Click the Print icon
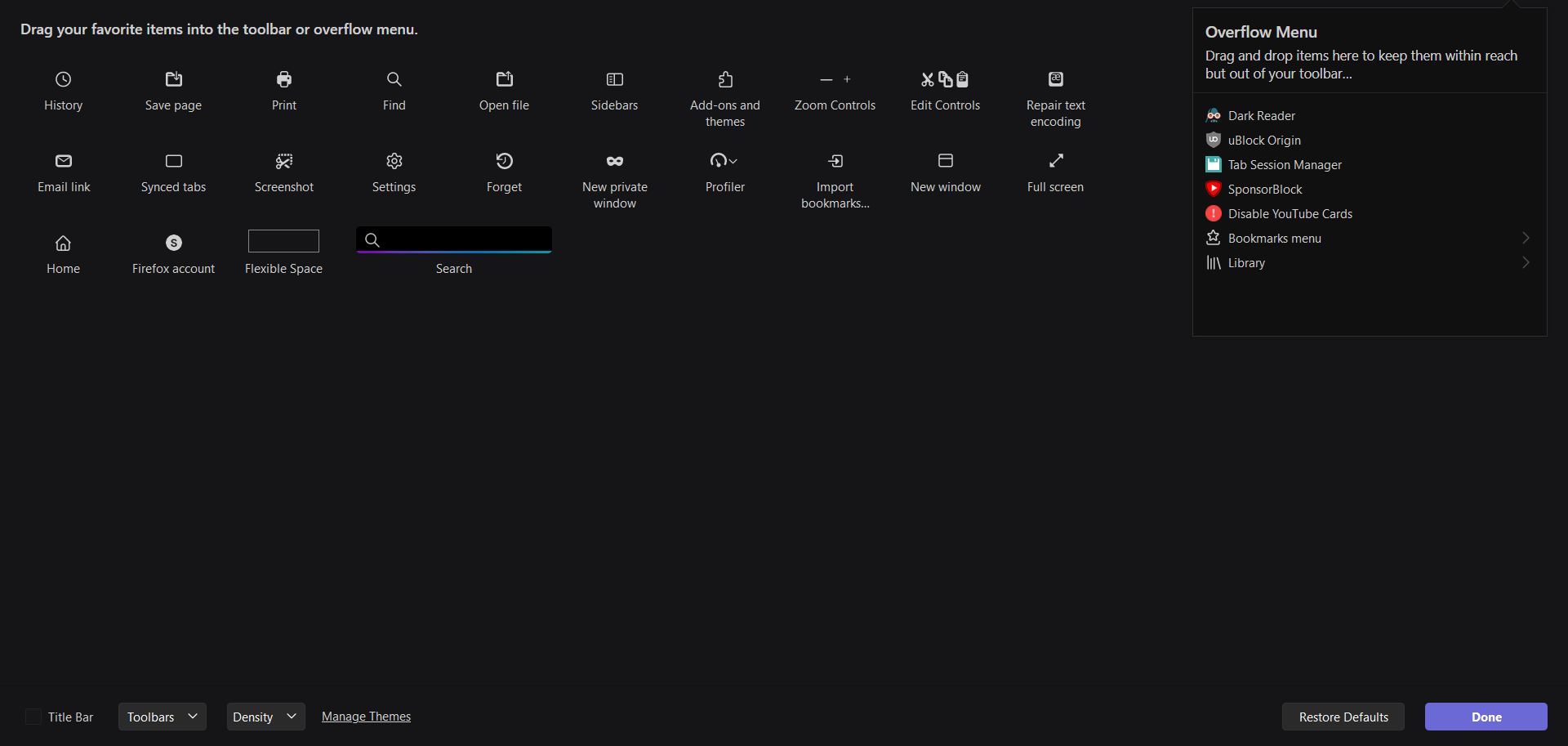 pos(284,79)
